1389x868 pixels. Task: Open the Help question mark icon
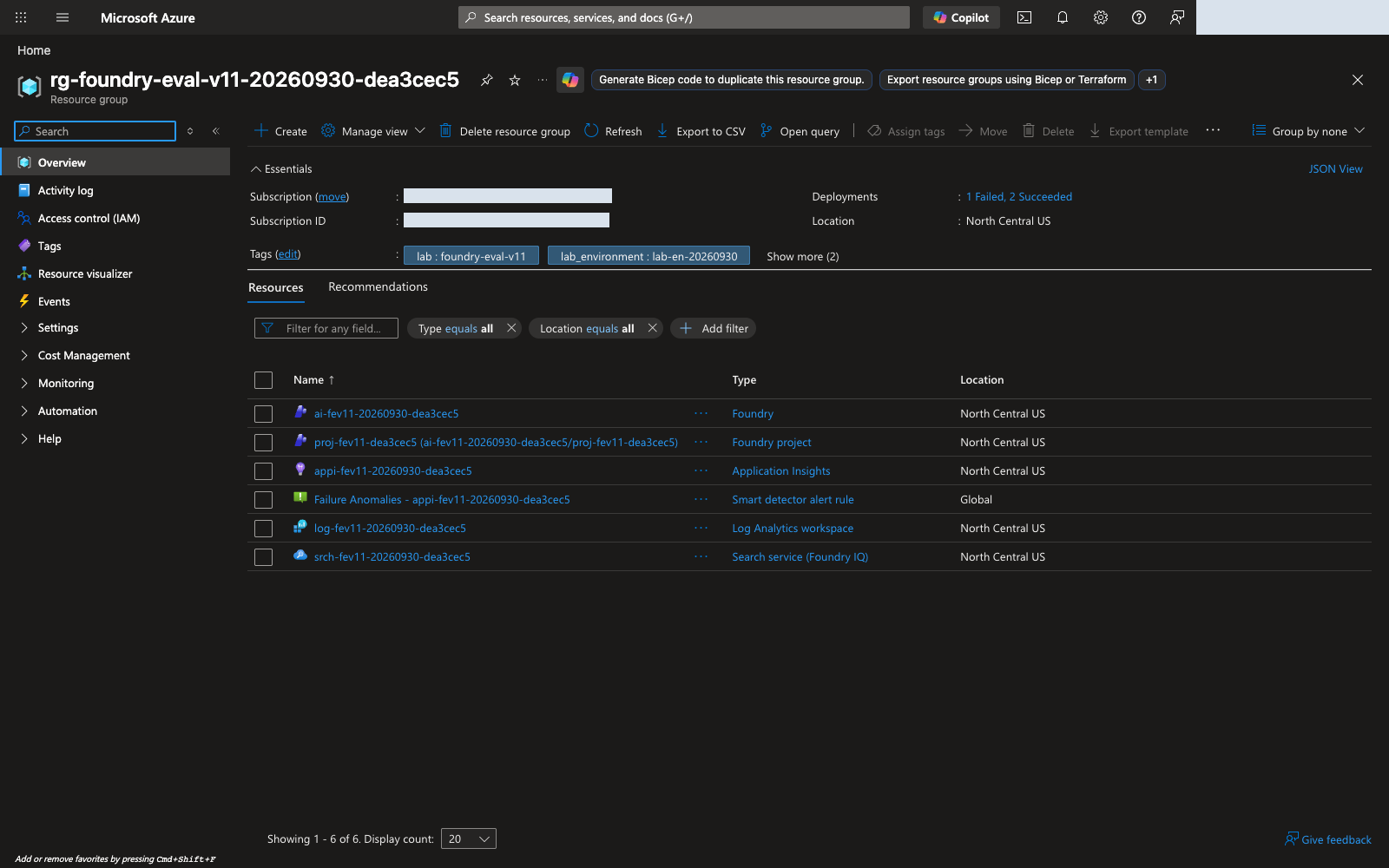click(1139, 17)
